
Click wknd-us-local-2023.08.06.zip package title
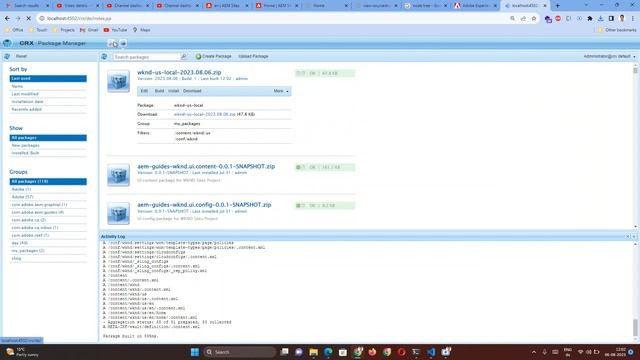point(179,72)
